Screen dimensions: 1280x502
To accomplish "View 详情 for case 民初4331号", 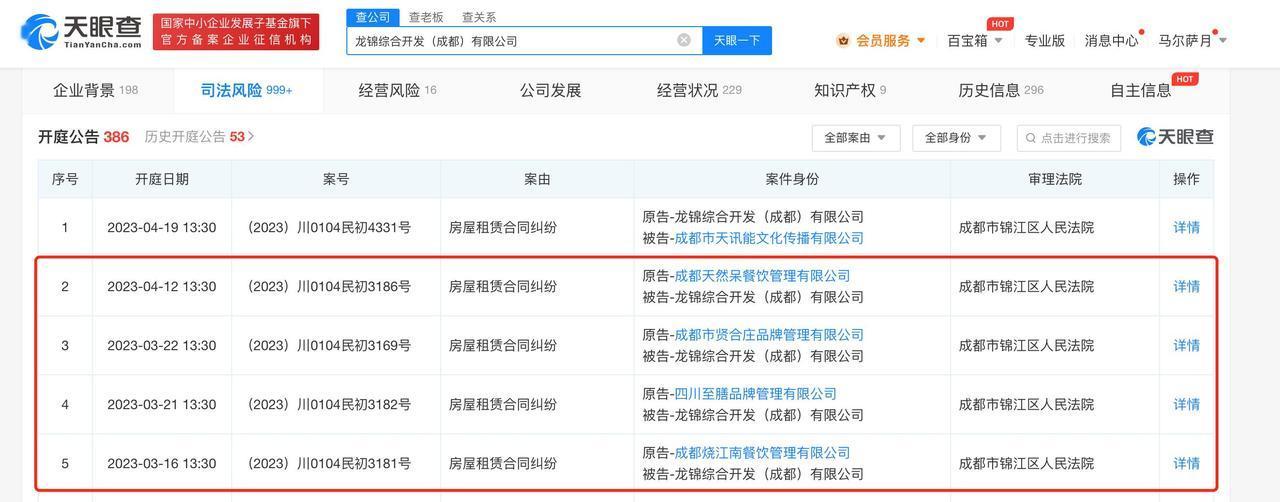I will click(x=1186, y=227).
